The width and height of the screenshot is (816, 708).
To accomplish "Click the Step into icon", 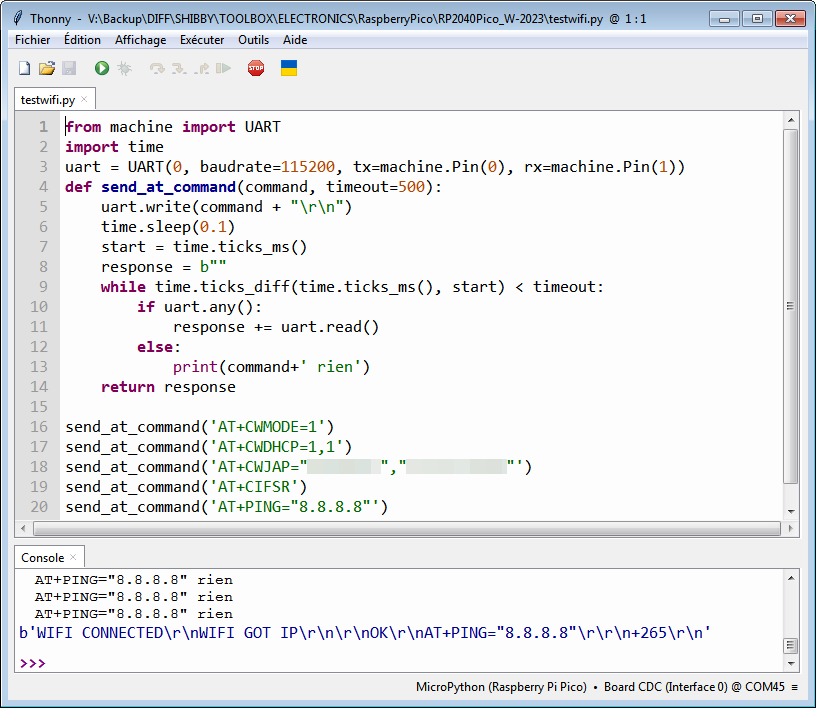I will click(x=179, y=68).
